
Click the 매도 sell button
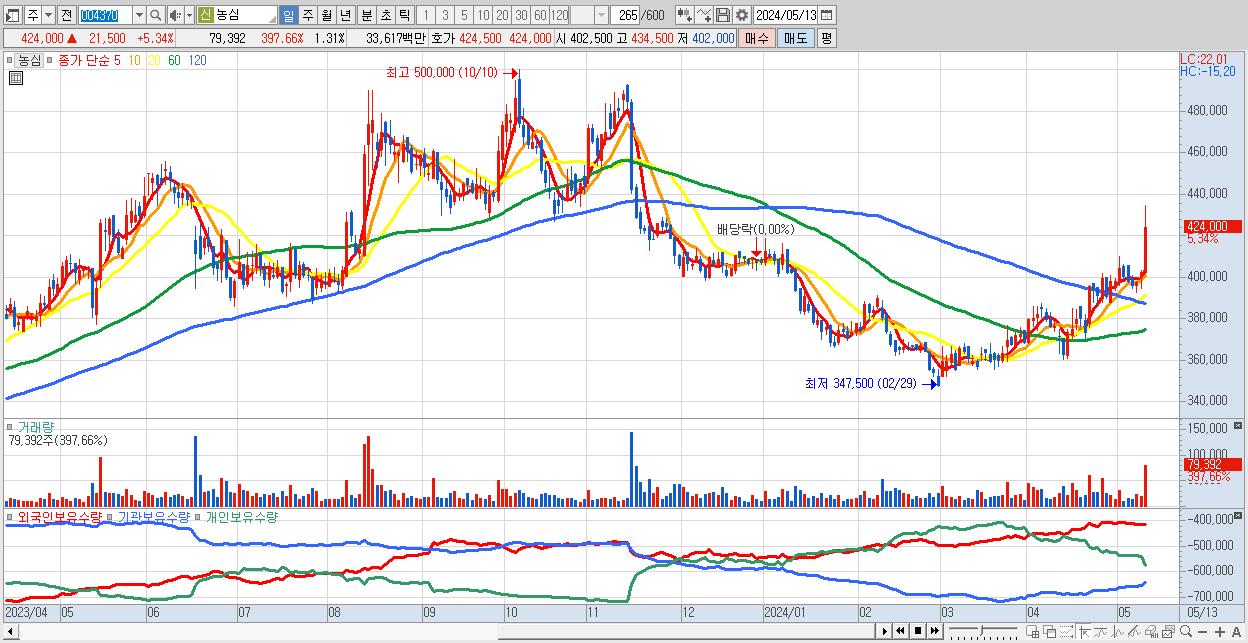(x=795, y=38)
